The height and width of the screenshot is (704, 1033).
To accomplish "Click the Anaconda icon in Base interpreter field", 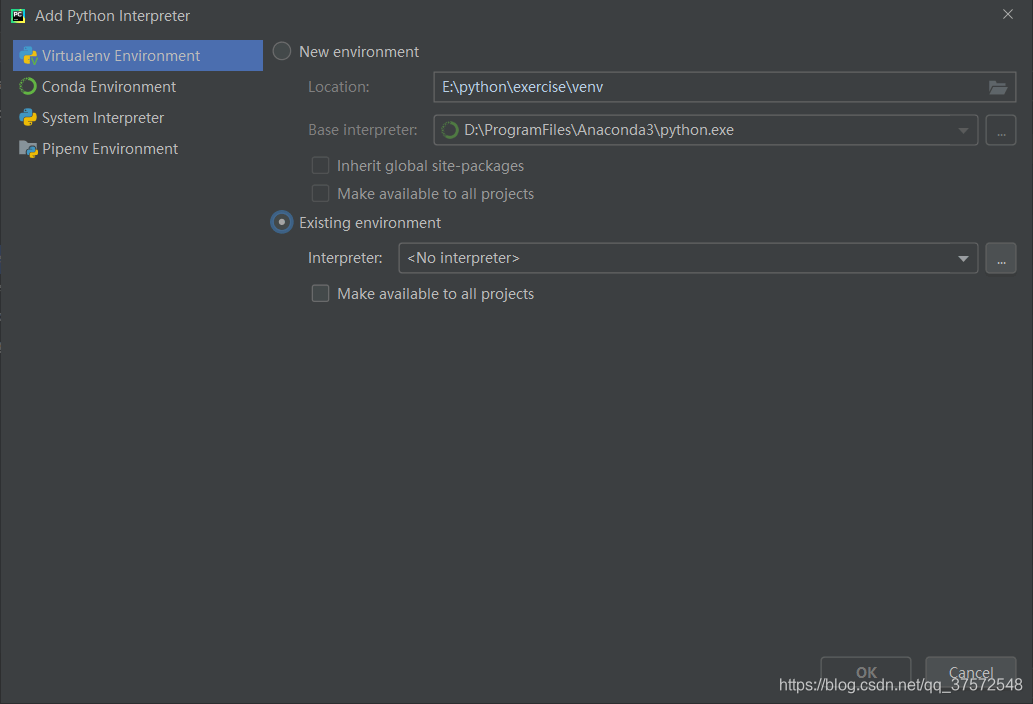I will pyautogui.click(x=449, y=130).
